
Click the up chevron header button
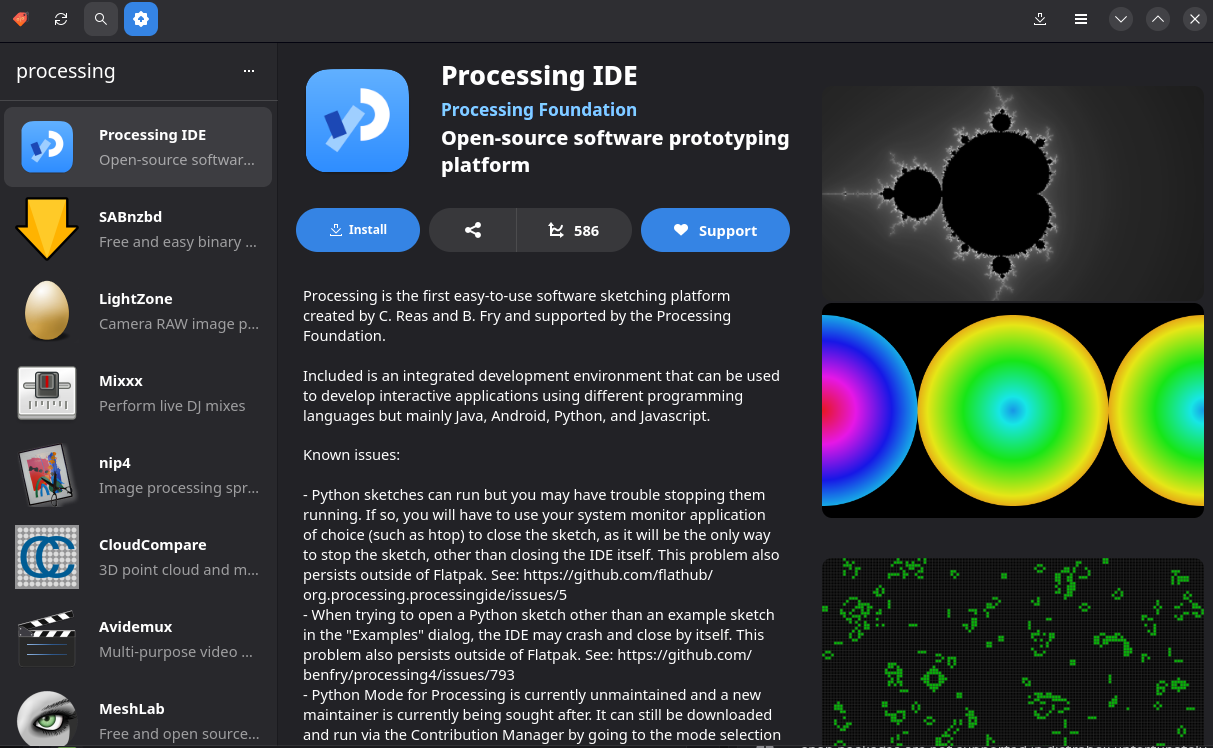(1158, 19)
